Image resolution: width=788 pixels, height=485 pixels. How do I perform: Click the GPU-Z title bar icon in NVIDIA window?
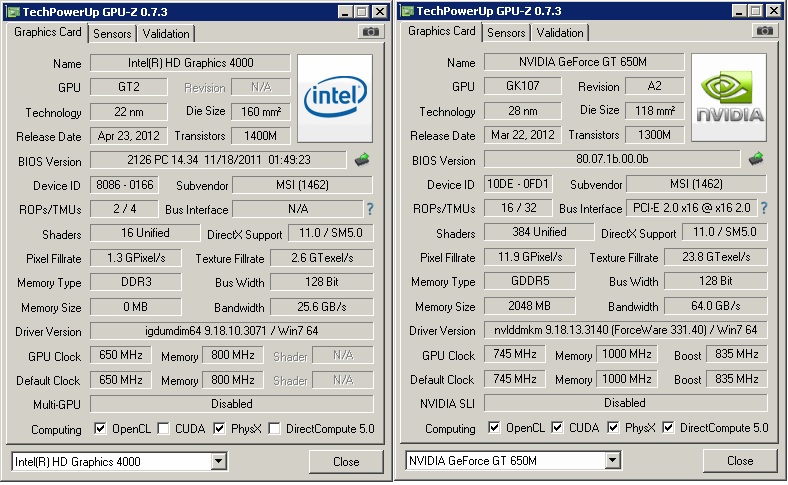pyautogui.click(x=408, y=11)
